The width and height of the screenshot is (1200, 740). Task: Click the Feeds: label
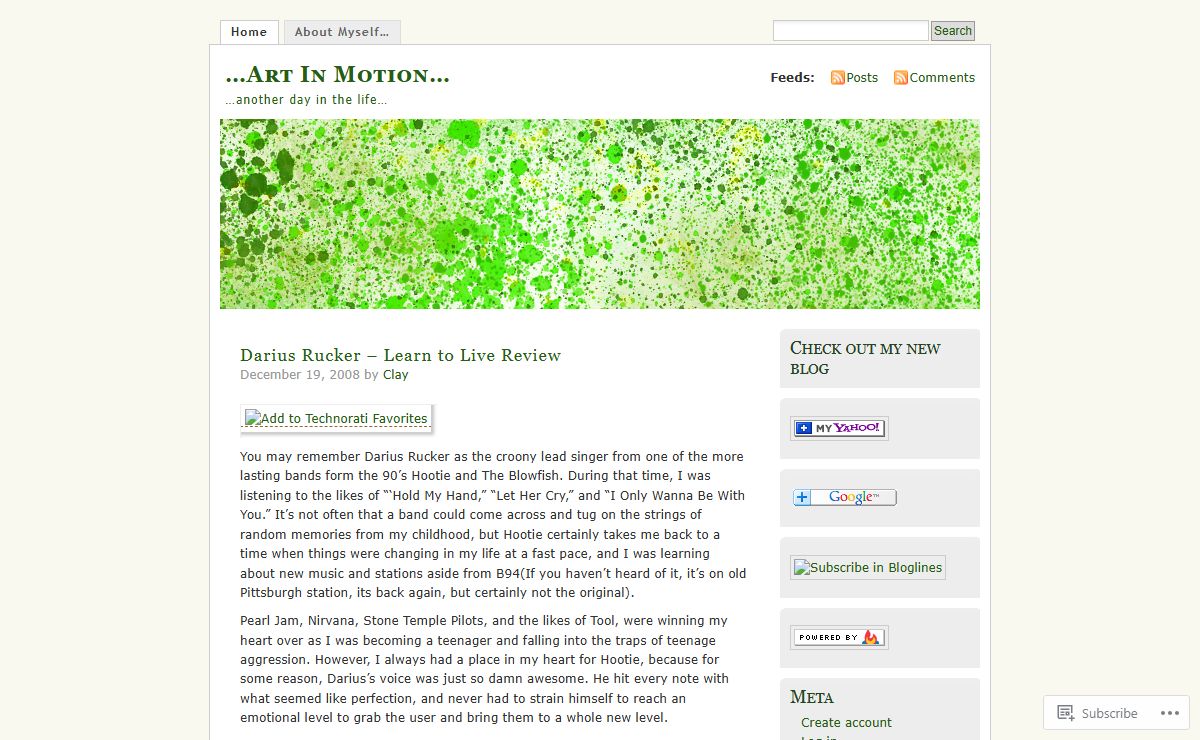coord(792,78)
